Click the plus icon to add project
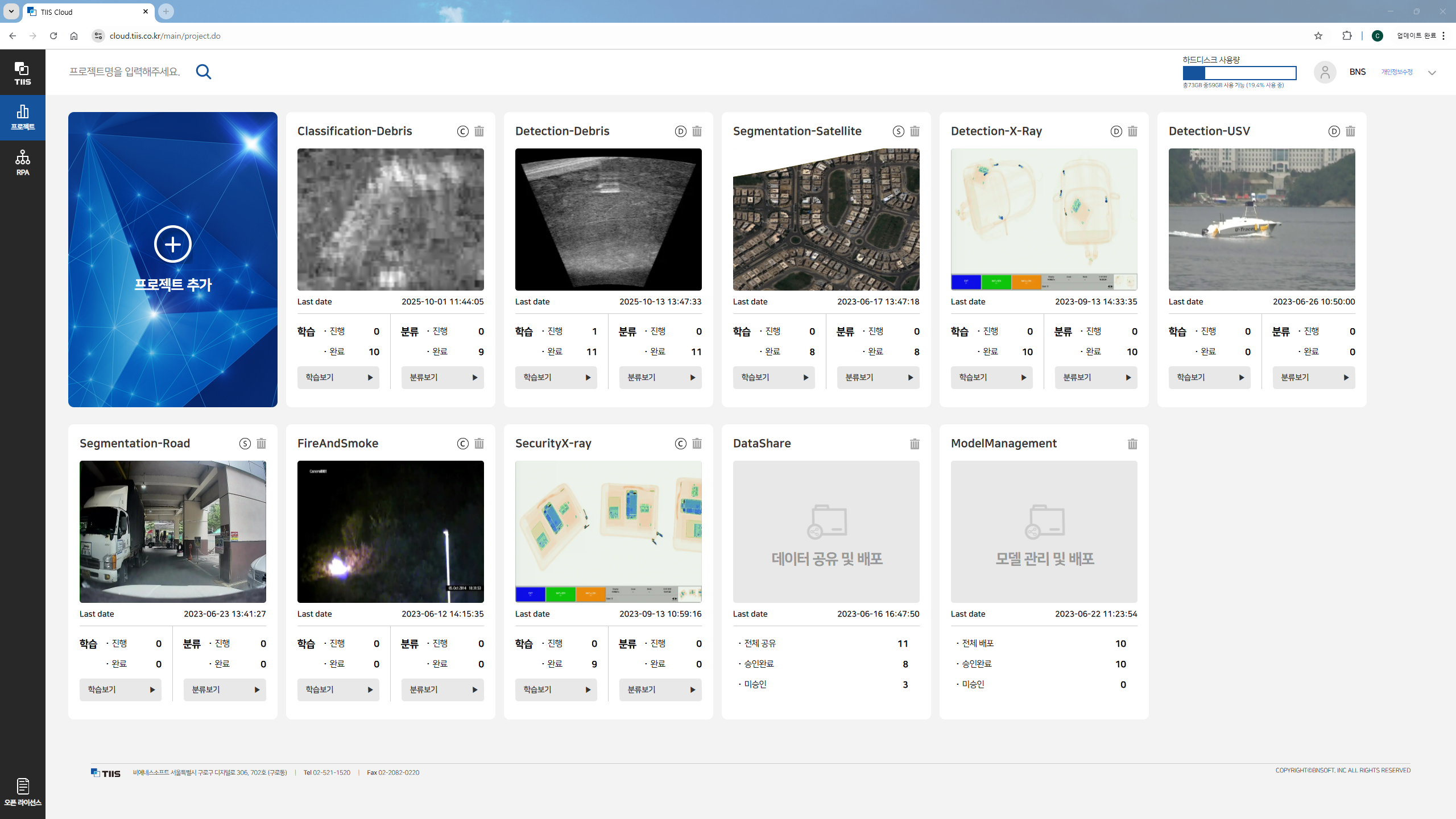1456x819 pixels. (172, 244)
